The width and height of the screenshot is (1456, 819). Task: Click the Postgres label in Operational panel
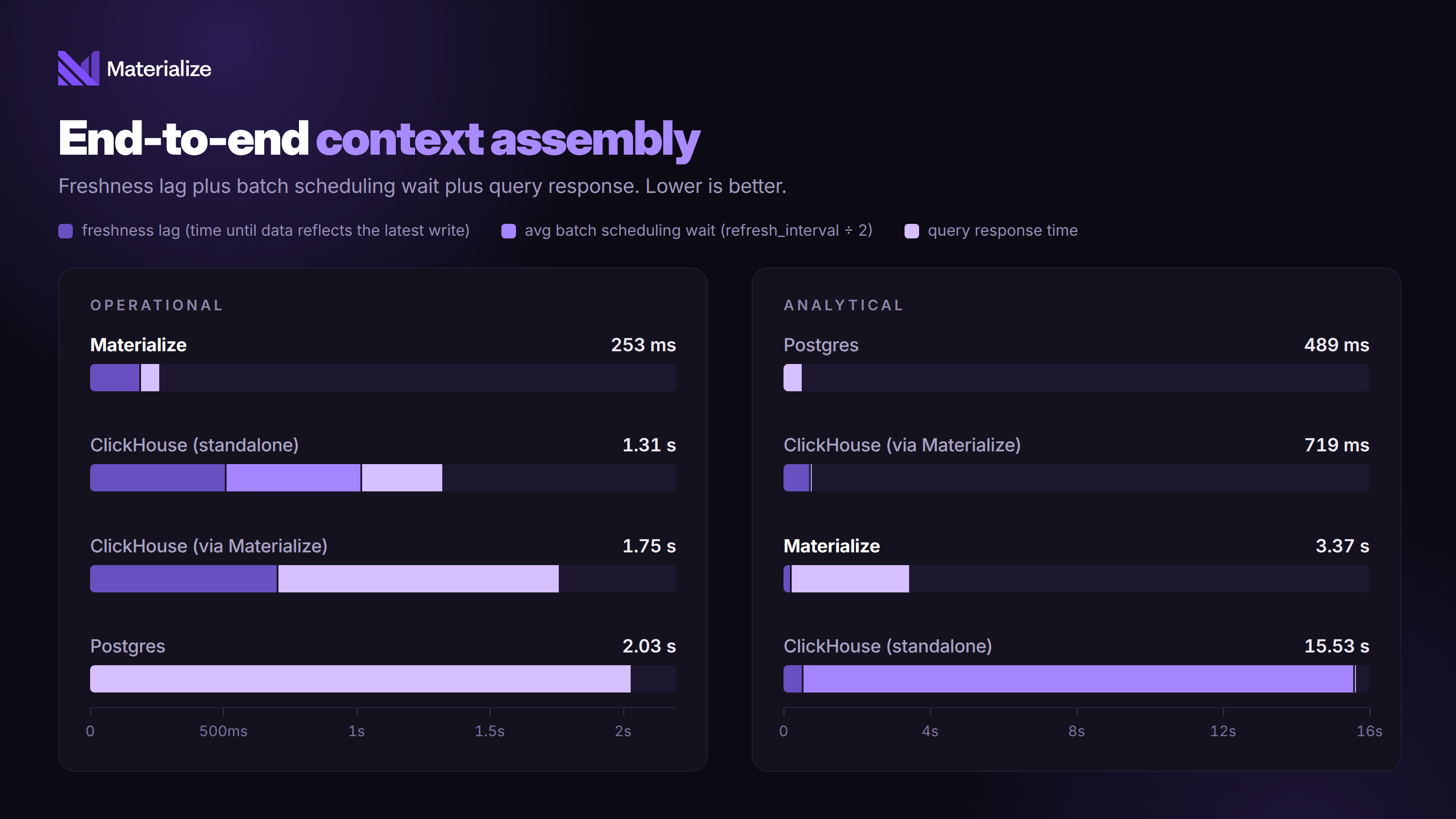click(x=128, y=647)
